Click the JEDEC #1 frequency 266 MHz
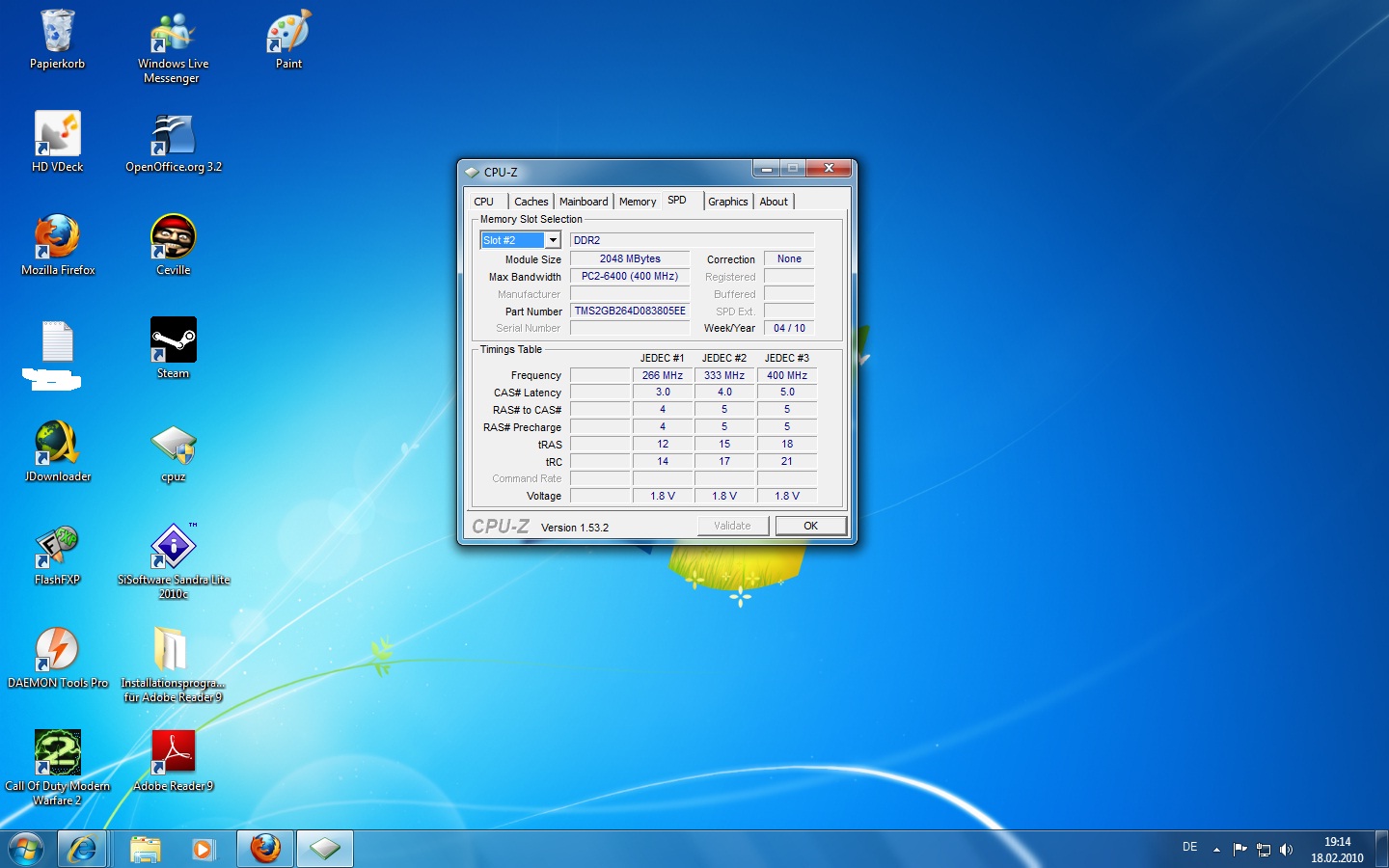The height and width of the screenshot is (868, 1389). coord(663,375)
